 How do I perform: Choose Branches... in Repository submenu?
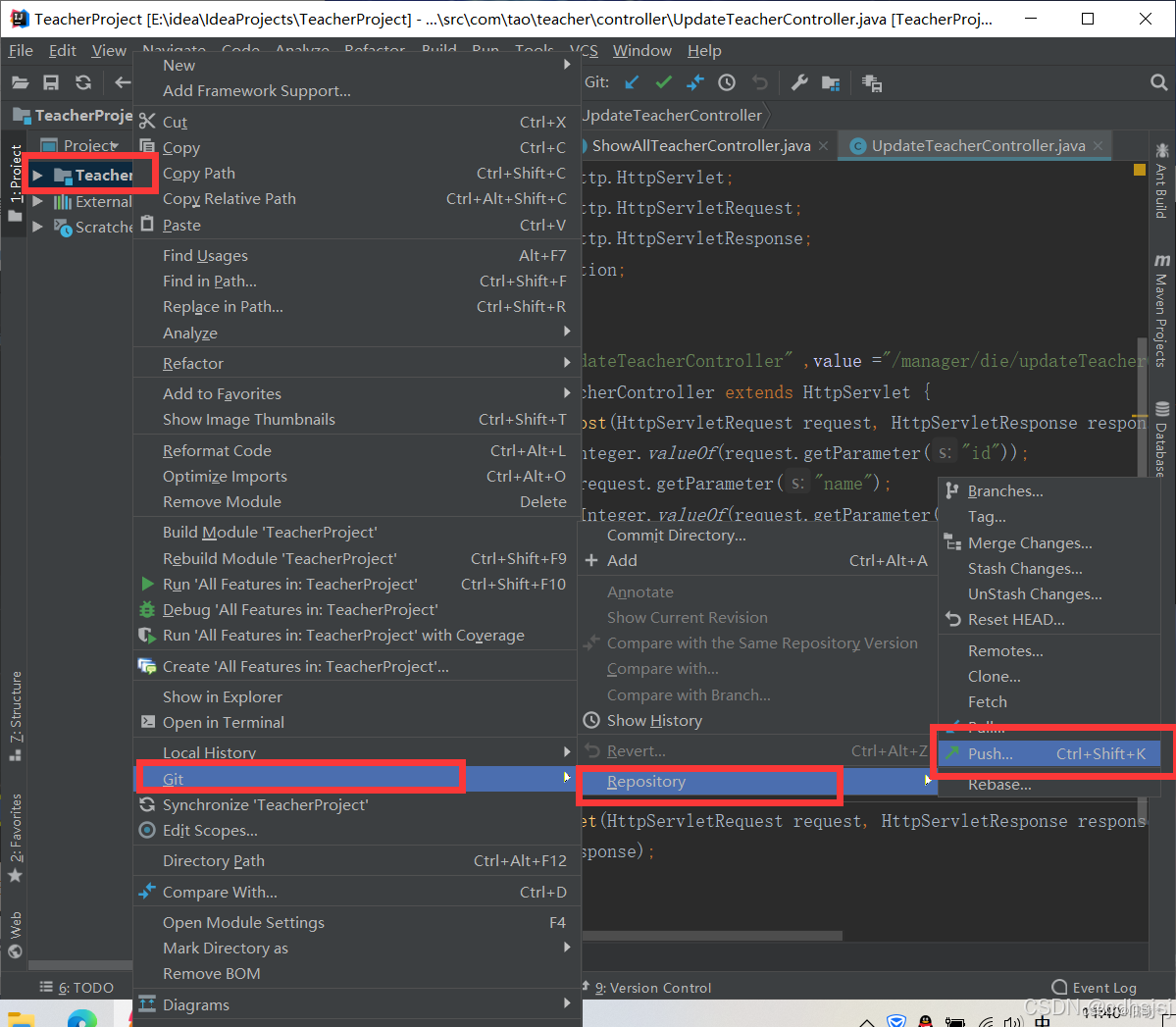pos(1050,490)
